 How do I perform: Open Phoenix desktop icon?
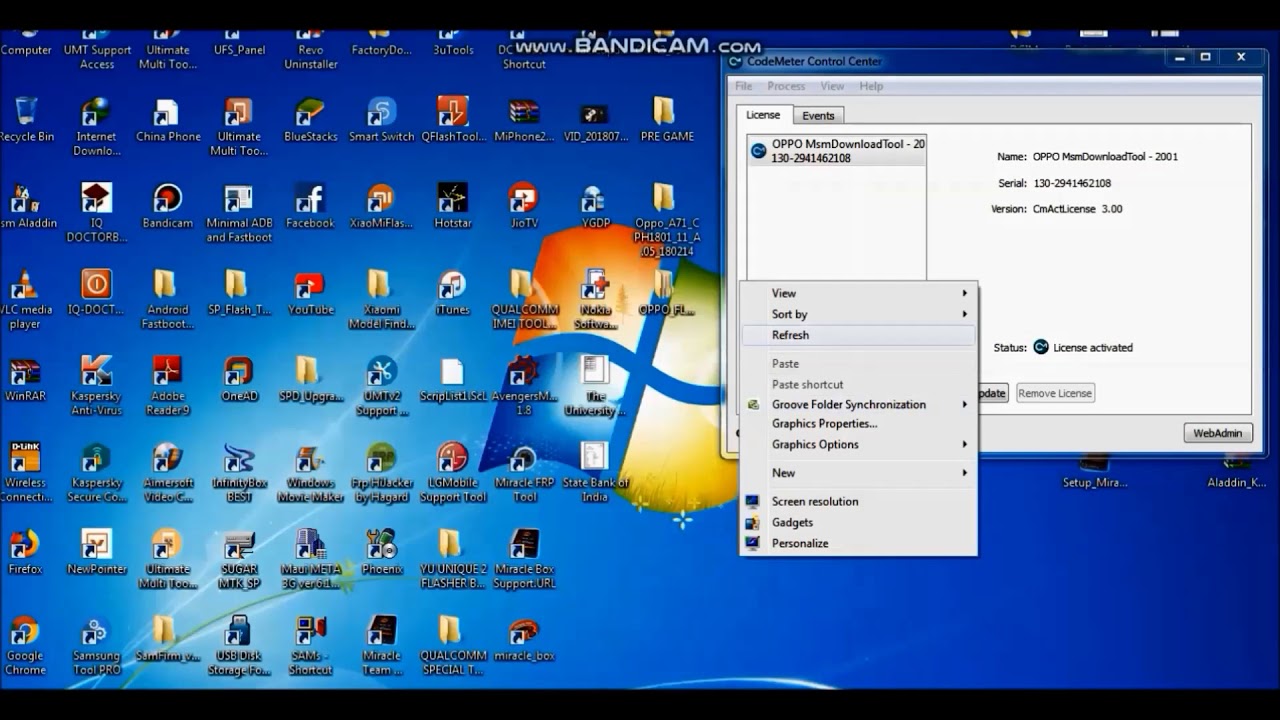tap(381, 552)
